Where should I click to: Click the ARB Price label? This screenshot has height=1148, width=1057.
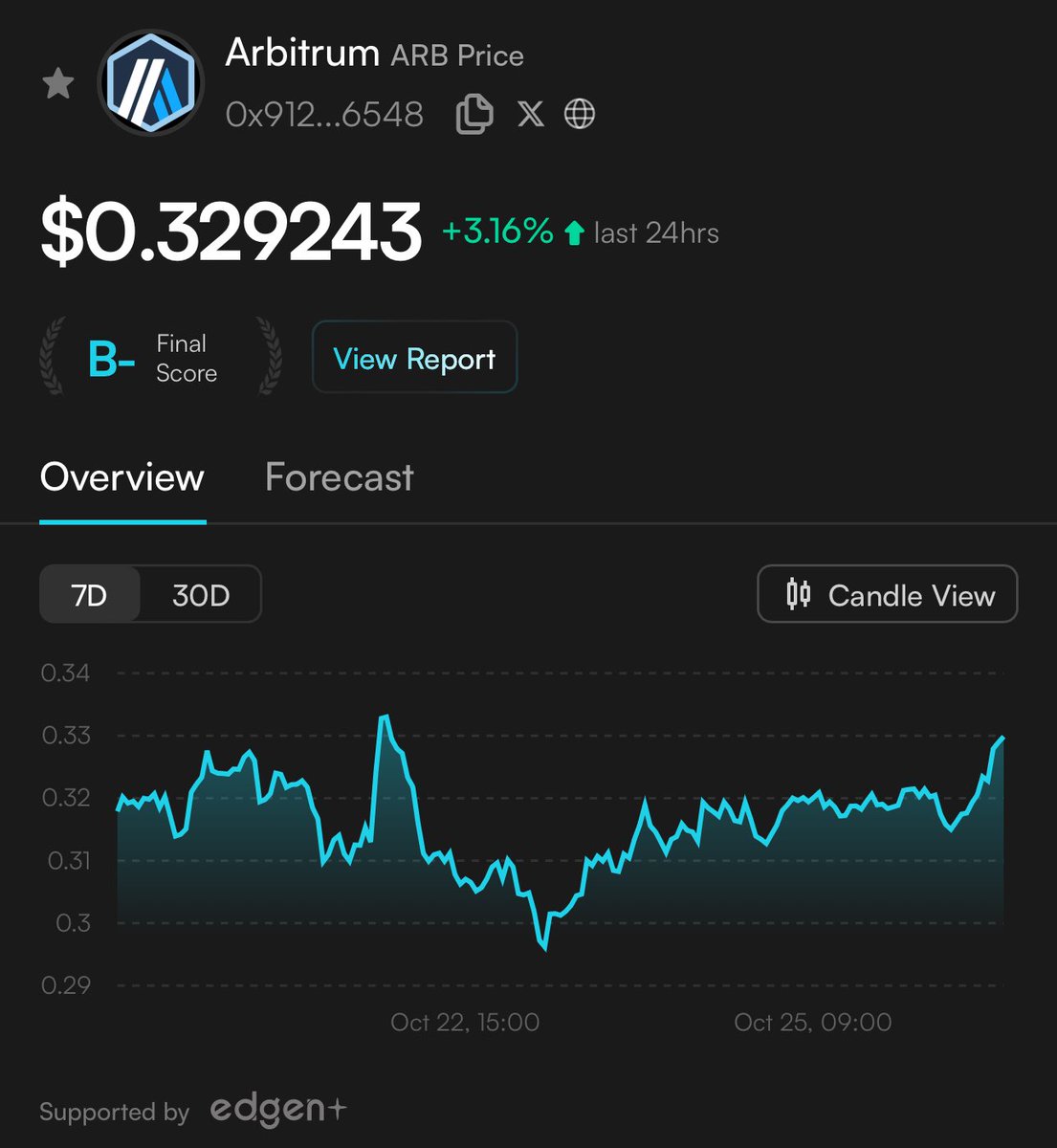[x=457, y=55]
